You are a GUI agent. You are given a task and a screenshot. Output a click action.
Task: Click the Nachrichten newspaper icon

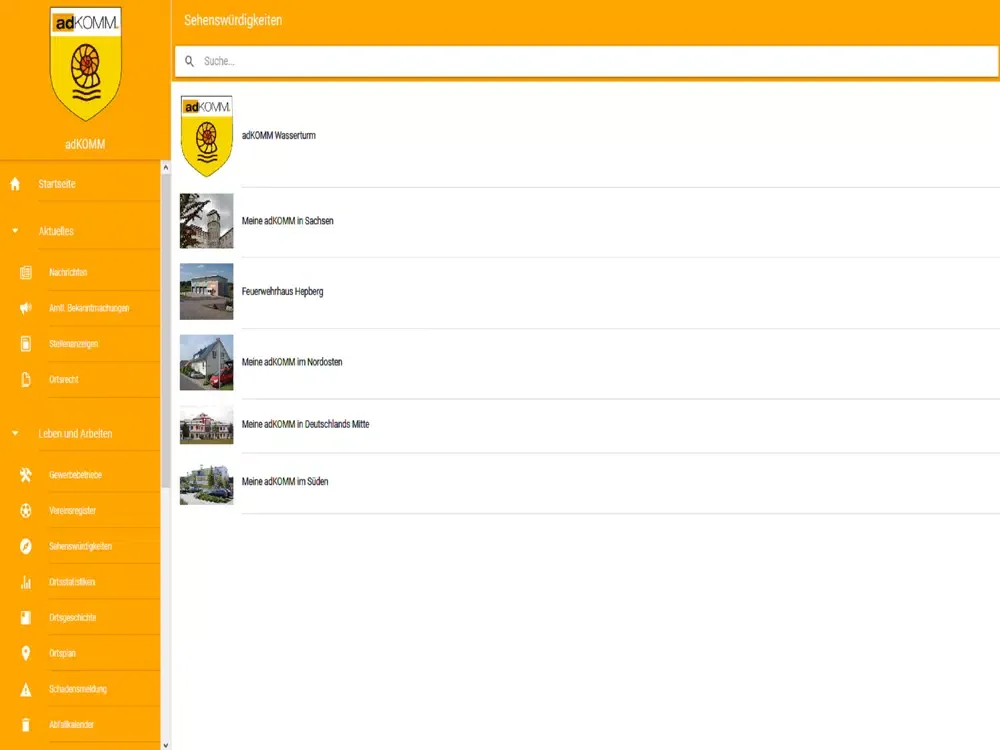[26, 273]
